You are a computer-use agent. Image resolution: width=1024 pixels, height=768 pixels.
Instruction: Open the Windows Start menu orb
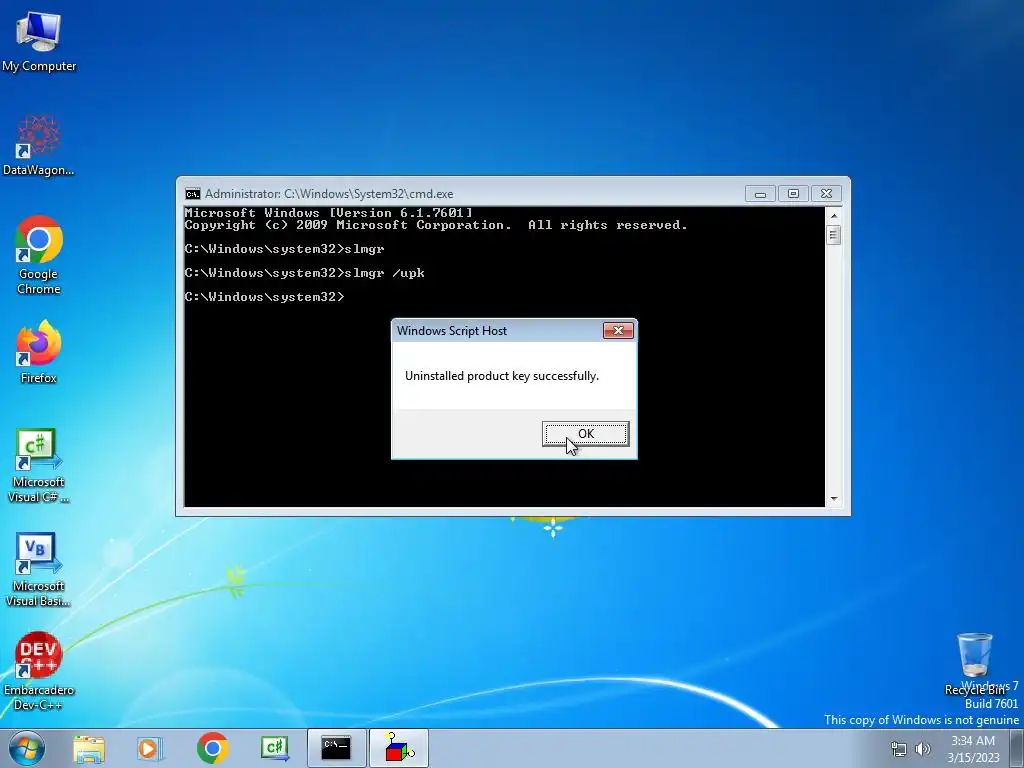coord(26,748)
